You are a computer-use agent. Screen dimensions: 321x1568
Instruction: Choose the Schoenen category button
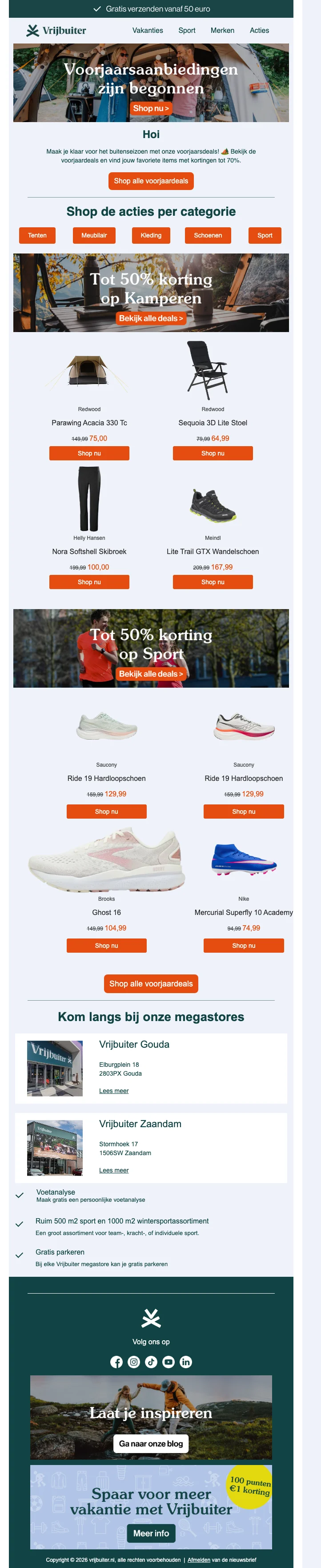208,236
